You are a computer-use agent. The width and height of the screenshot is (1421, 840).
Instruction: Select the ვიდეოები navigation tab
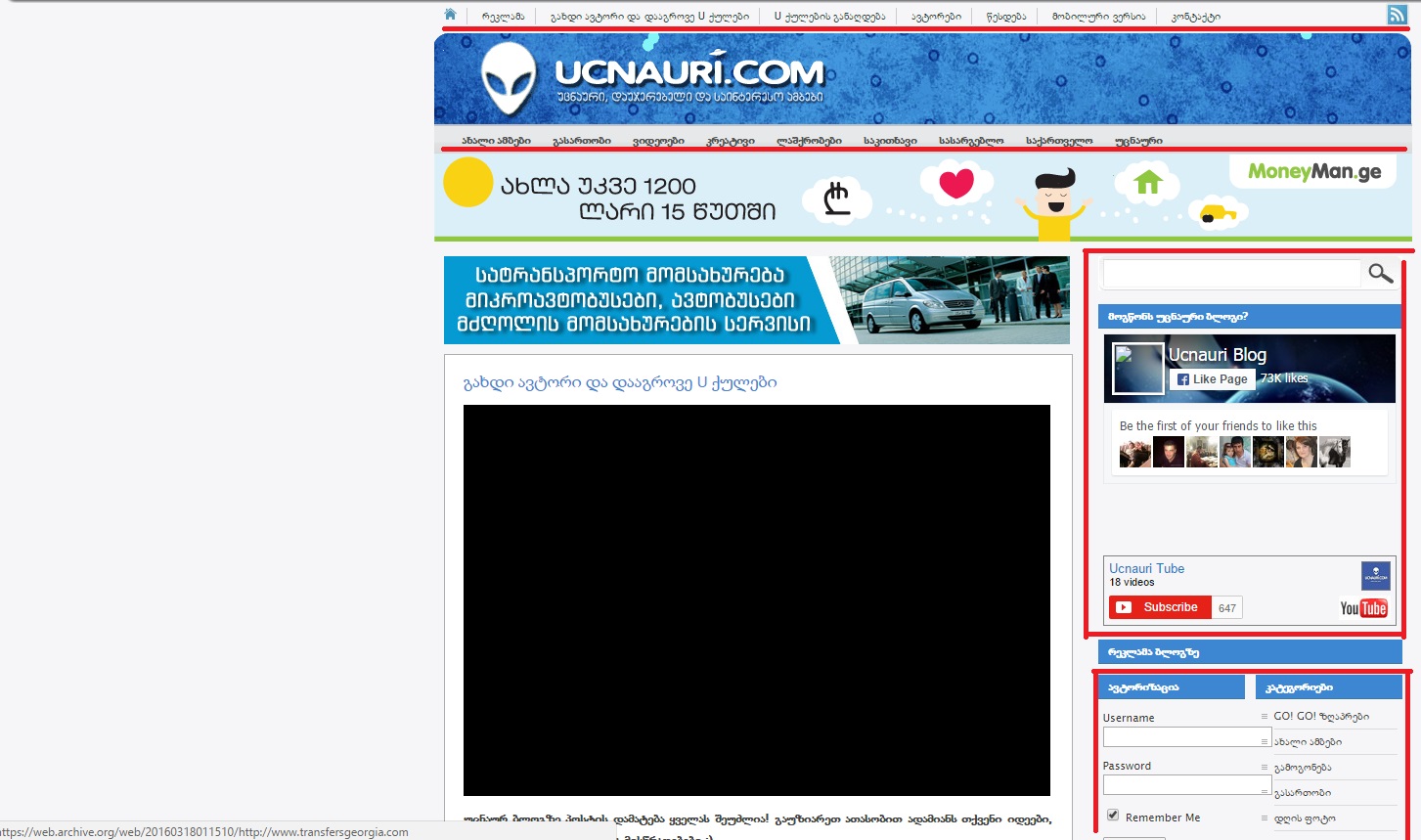(x=658, y=141)
